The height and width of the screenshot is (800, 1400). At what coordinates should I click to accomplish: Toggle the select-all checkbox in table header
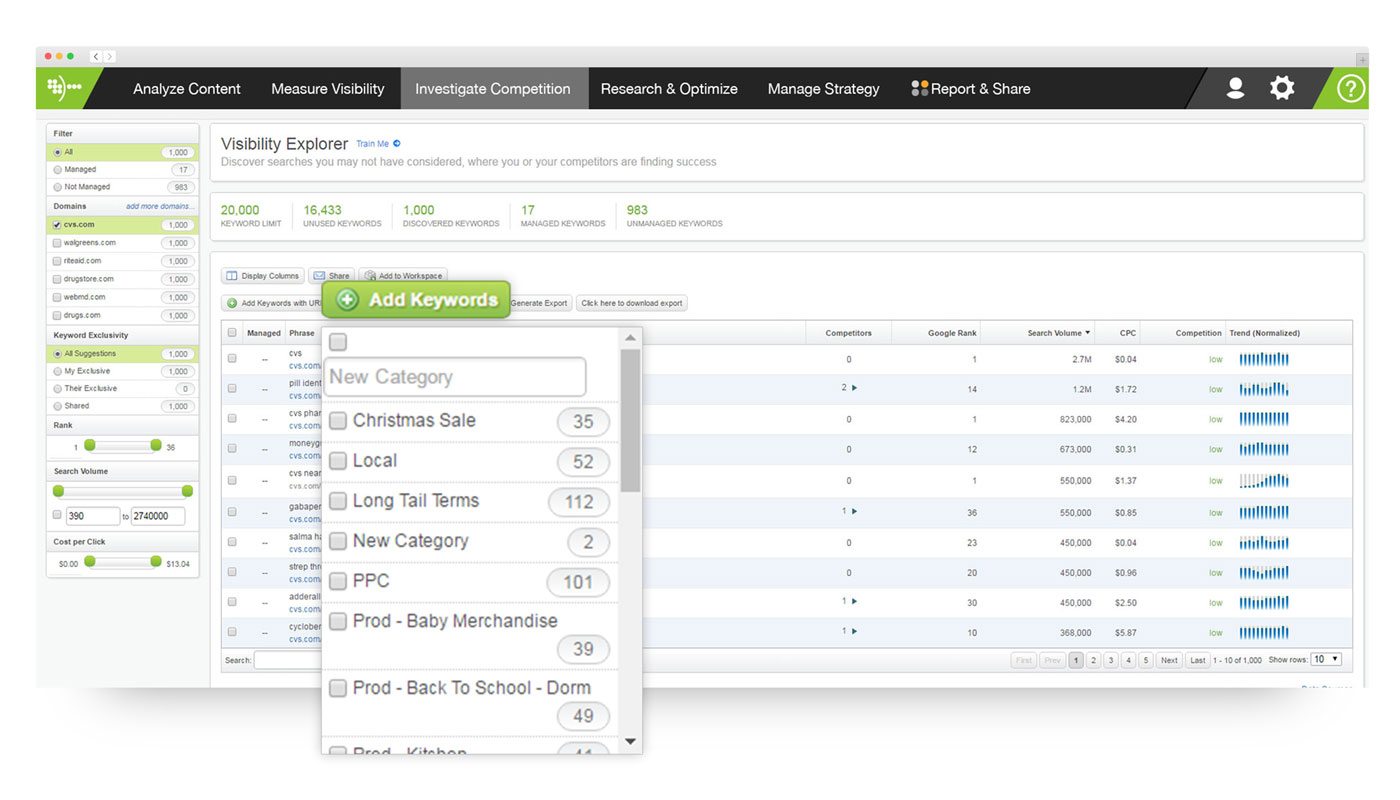pyautogui.click(x=232, y=333)
